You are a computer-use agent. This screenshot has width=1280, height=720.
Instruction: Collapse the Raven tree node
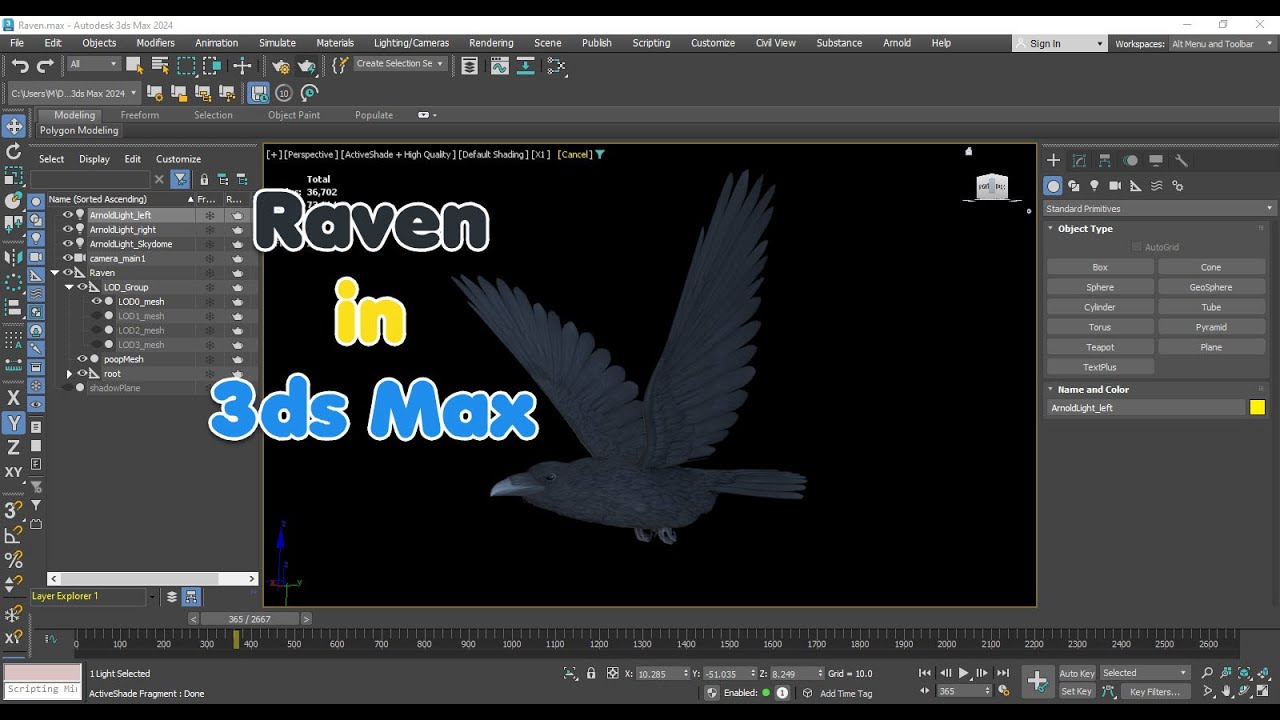(x=55, y=273)
